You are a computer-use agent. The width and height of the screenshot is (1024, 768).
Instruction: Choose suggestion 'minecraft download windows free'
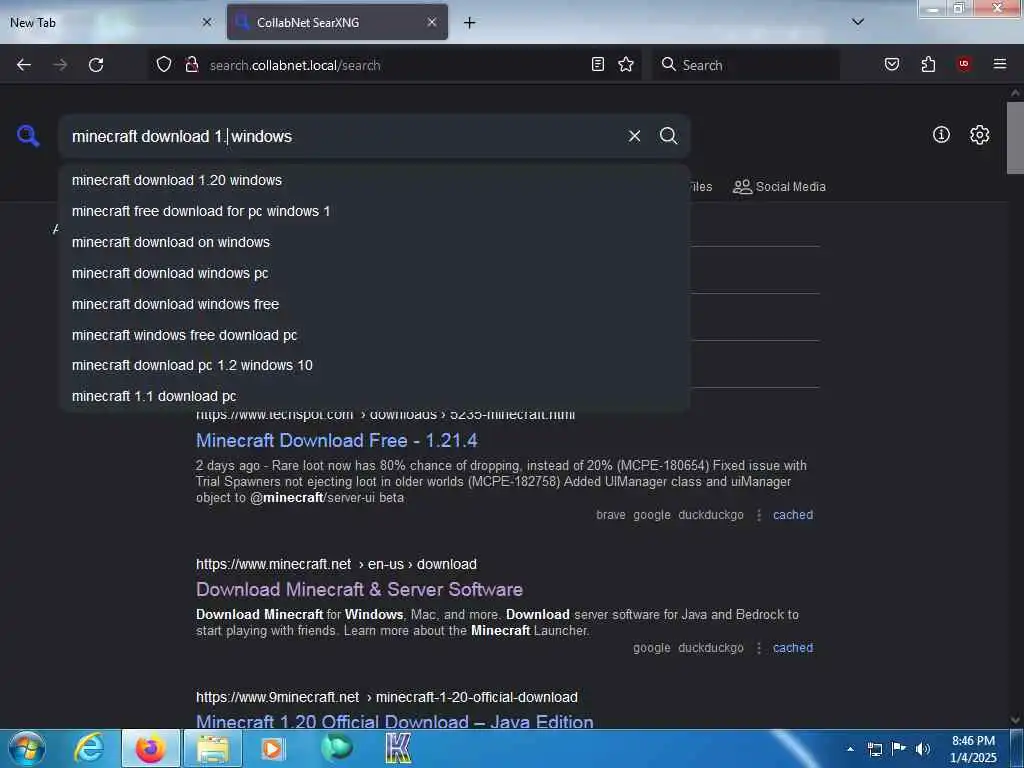pos(375,304)
